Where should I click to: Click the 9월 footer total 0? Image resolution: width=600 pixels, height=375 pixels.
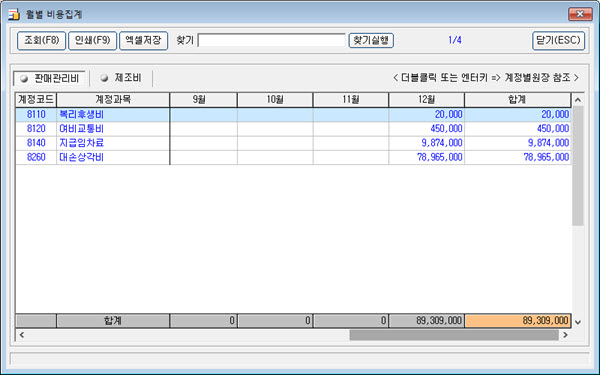[x=203, y=321]
